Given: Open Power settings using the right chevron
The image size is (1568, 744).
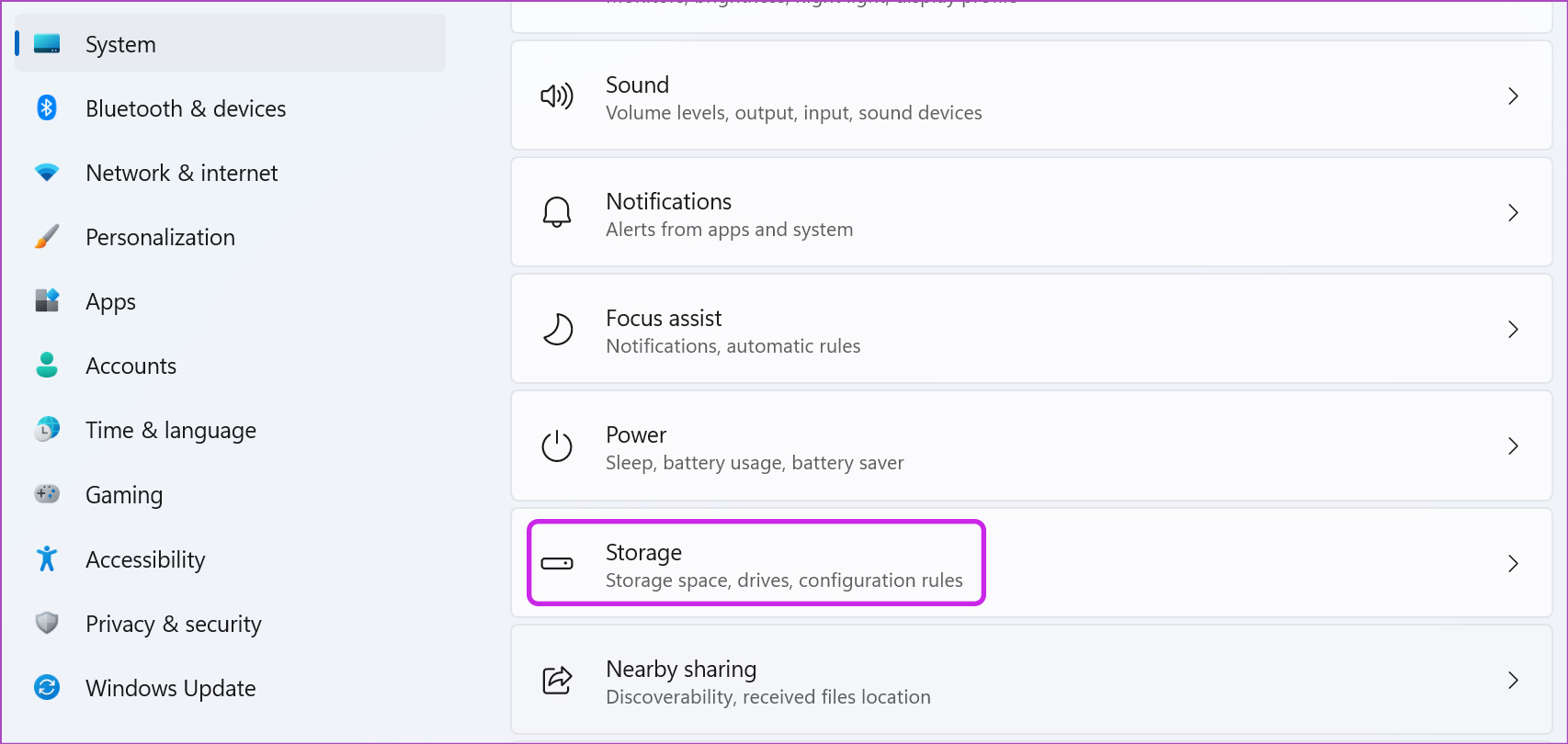Looking at the screenshot, I should pyautogui.click(x=1513, y=445).
